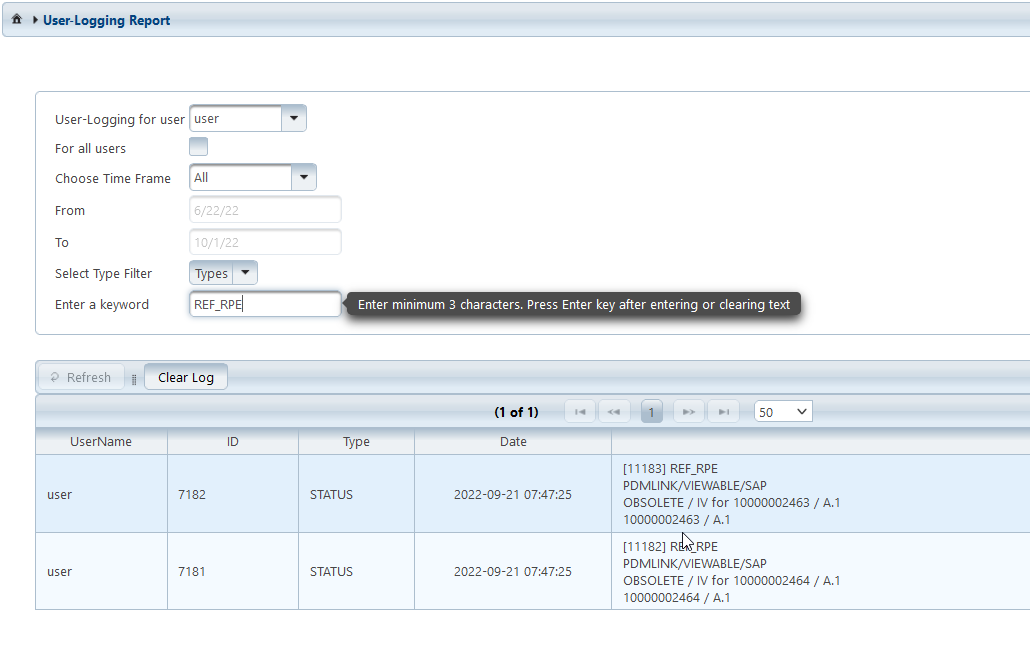The width and height of the screenshot is (1030, 658).
Task: Sort by the Date column header
Action: pos(513,442)
